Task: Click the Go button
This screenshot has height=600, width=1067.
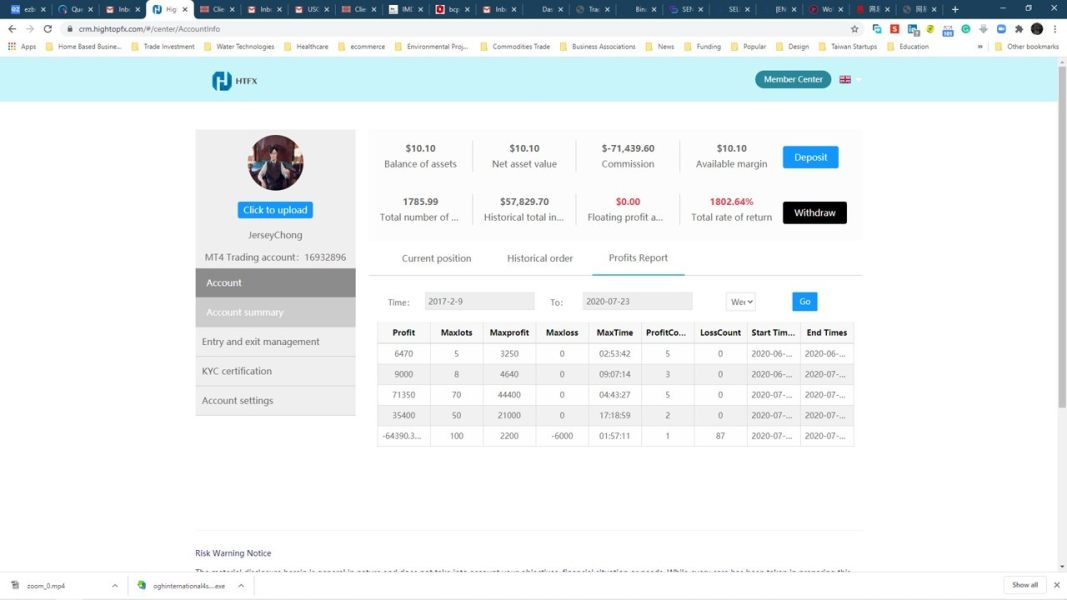Action: [x=804, y=301]
